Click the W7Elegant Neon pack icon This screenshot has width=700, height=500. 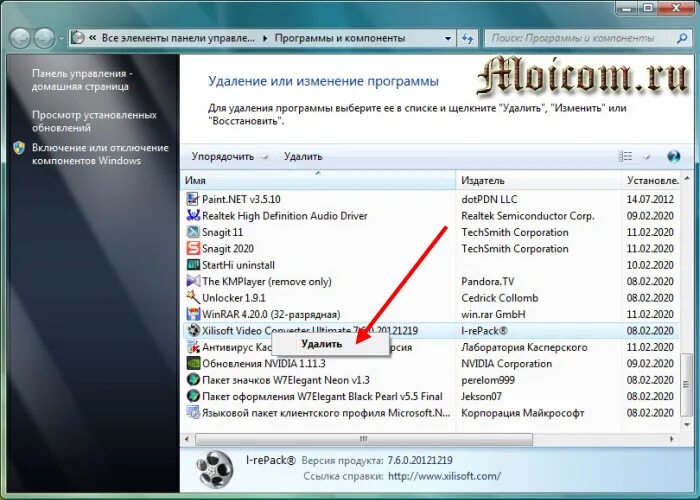[x=193, y=380]
